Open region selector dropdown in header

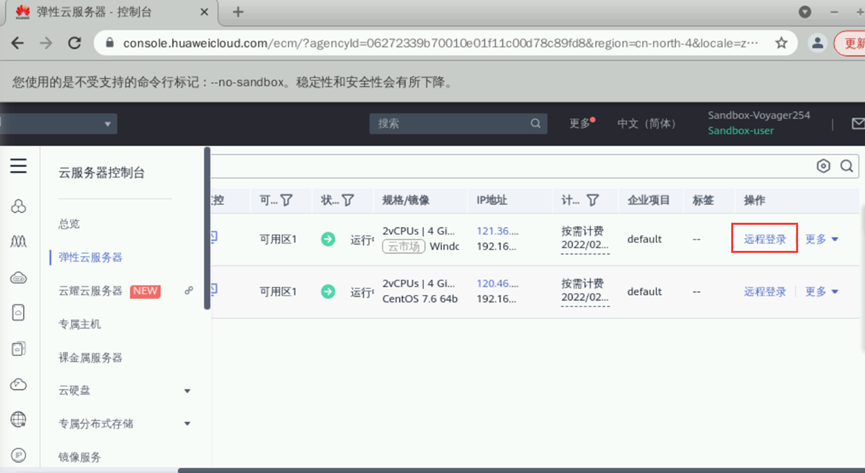pyautogui.click(x=58, y=124)
